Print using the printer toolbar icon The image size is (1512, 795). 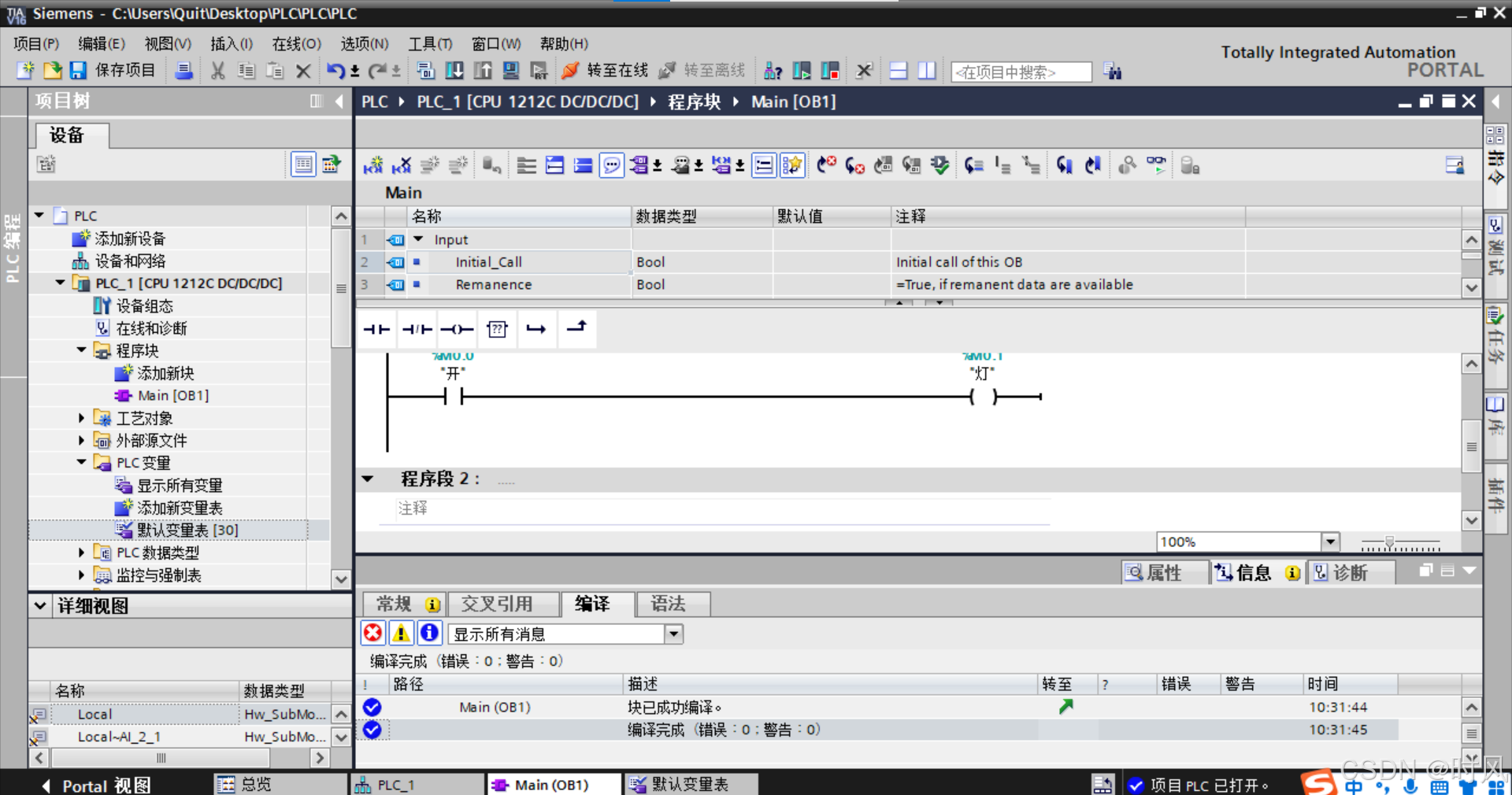[x=183, y=71]
